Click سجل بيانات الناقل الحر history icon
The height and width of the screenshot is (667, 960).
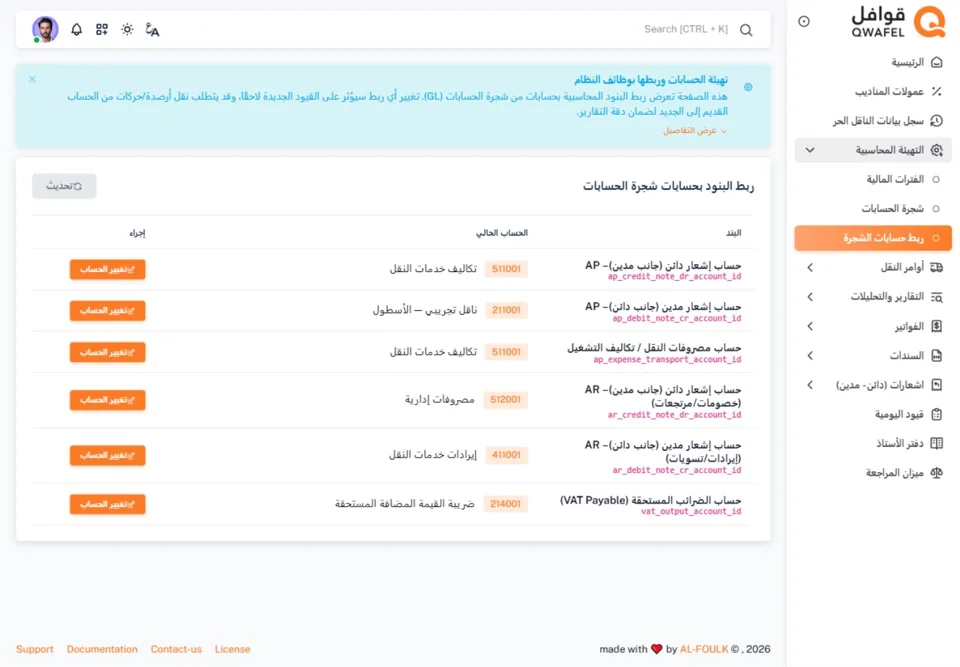[x=936, y=121]
